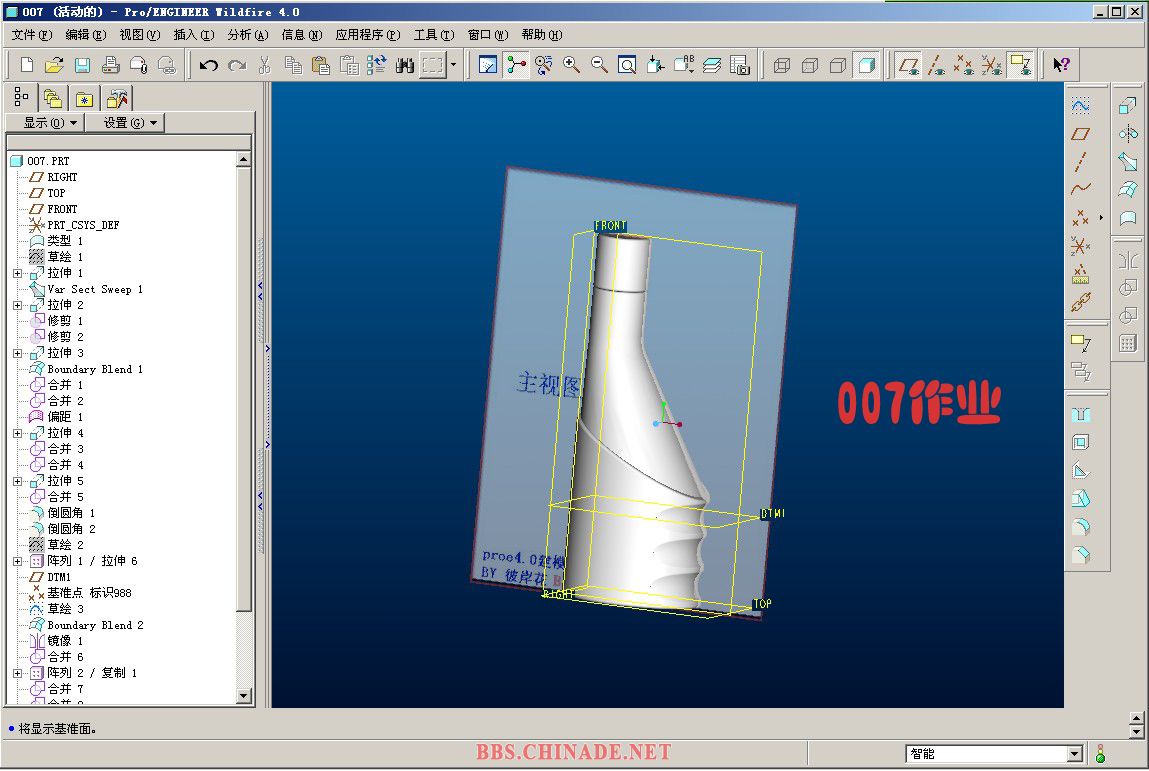Expand the 阵列 1 / 拉伸 6 pattern node
Screen dimensions: 1149x771
tap(17, 561)
